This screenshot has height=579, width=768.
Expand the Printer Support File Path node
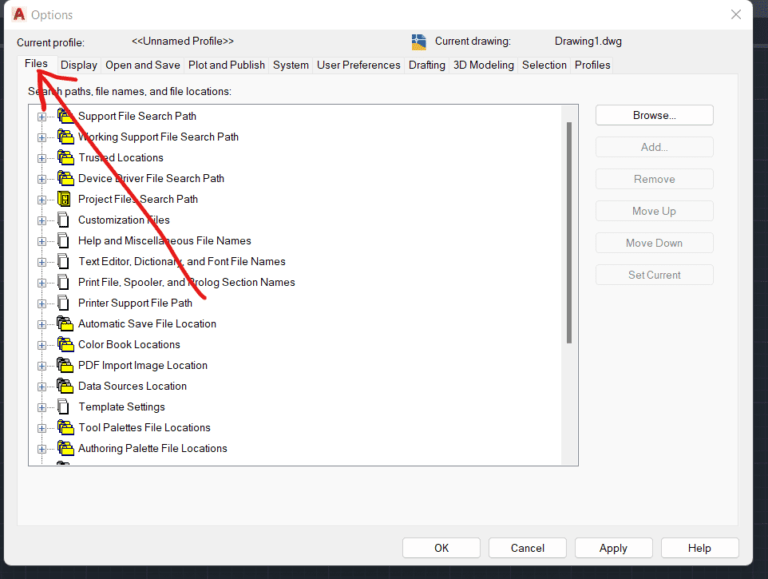(42, 304)
